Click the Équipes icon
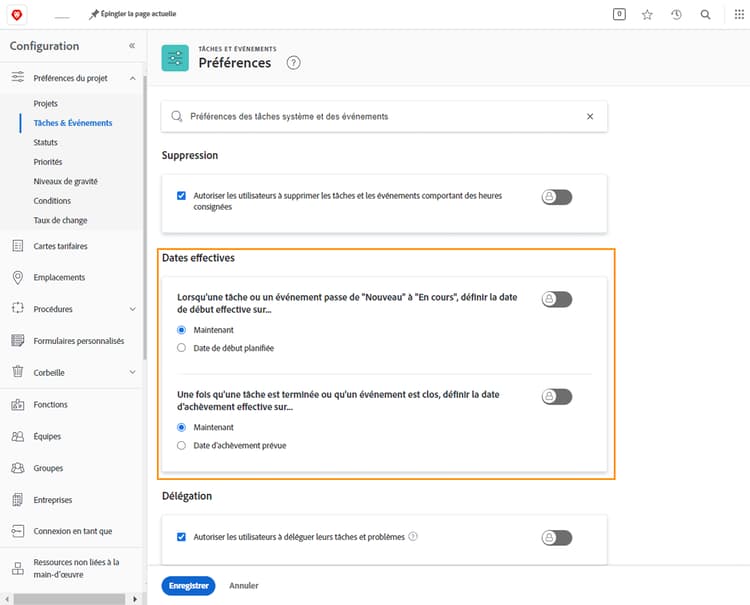 (x=18, y=436)
